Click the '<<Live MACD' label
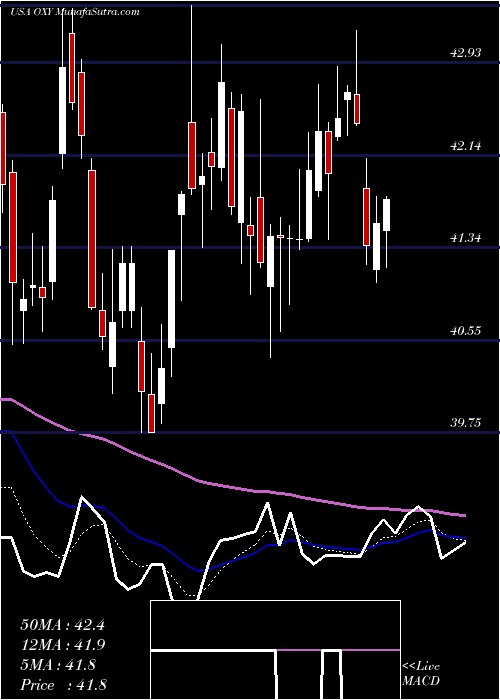The image size is (500, 700). 421,674
